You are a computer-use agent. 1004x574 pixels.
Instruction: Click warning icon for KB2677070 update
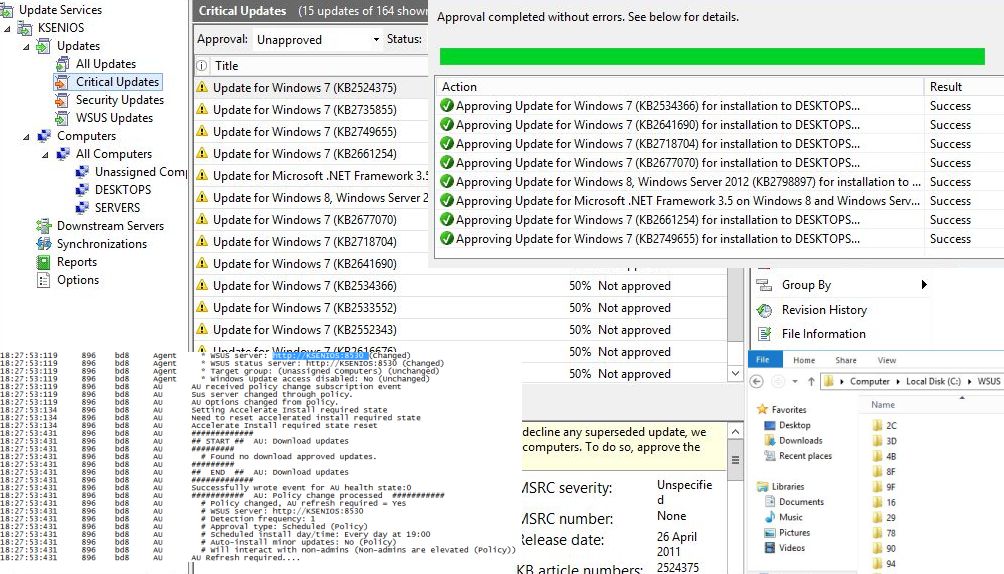coord(202,219)
